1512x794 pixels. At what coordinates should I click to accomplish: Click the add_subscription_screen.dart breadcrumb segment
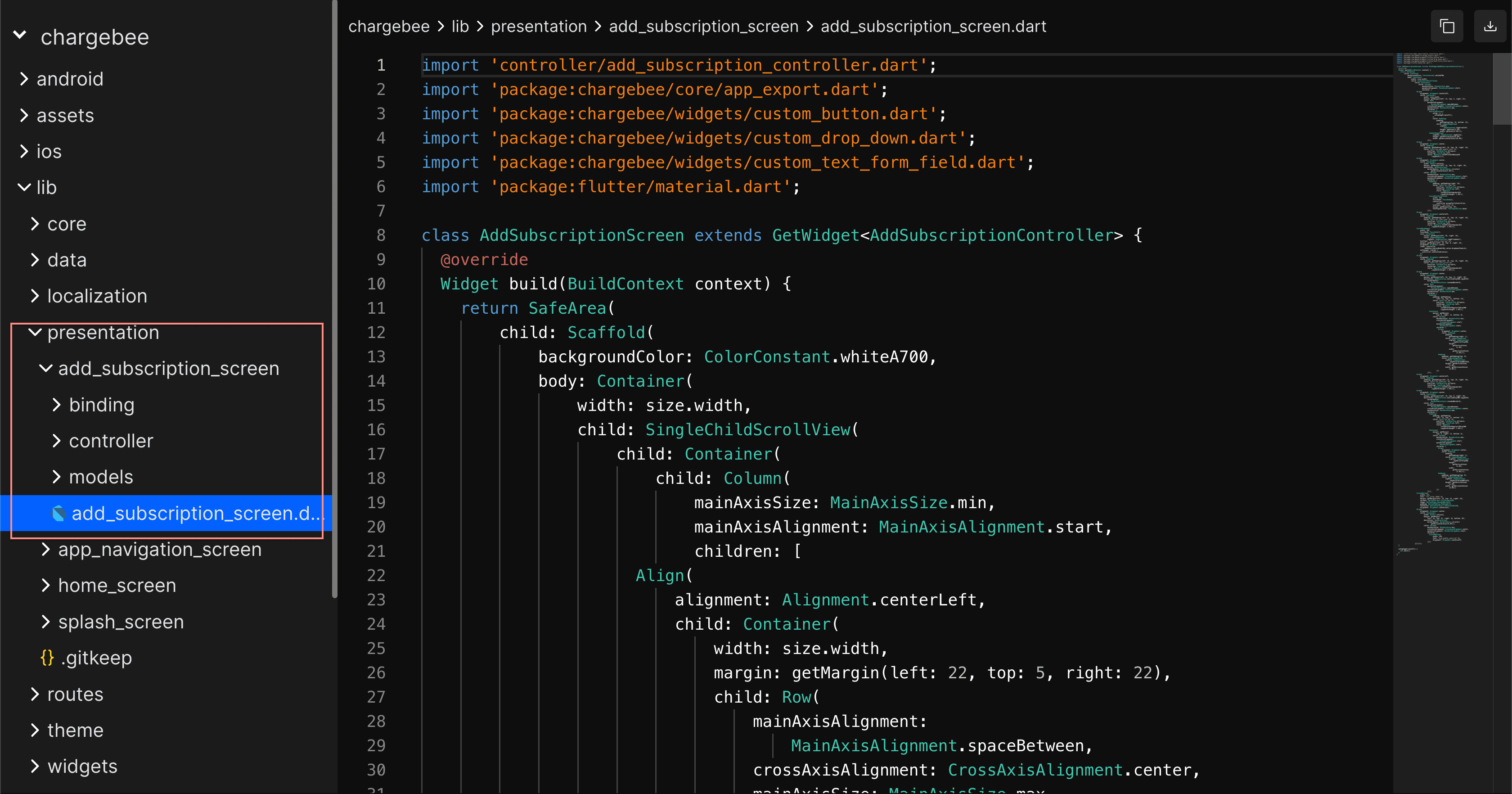point(933,27)
